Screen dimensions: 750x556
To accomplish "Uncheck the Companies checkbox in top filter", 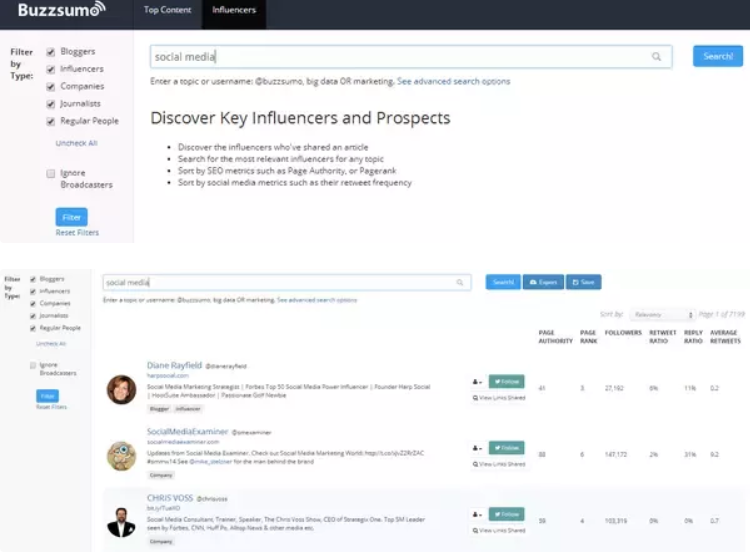I will click(51, 87).
